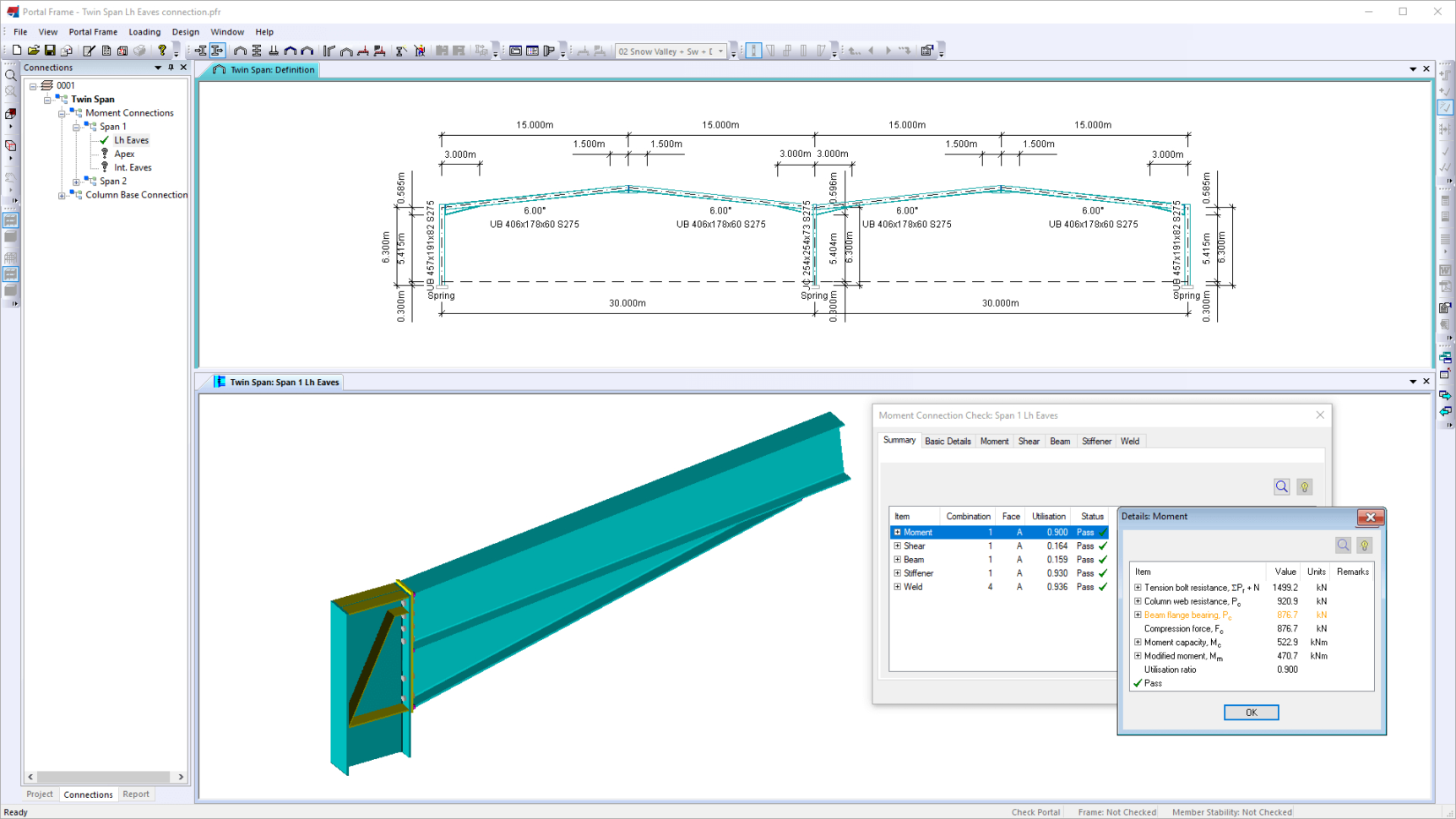Open the File menu
Viewport: 1456px width, 819px height.
coord(20,32)
